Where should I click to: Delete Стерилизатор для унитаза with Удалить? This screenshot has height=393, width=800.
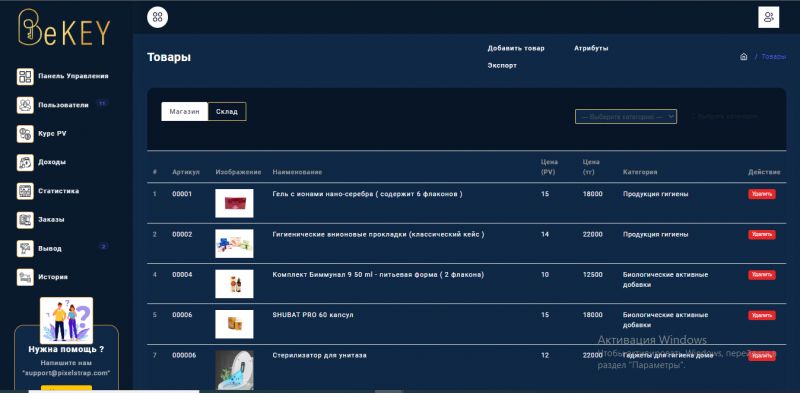[762, 356]
